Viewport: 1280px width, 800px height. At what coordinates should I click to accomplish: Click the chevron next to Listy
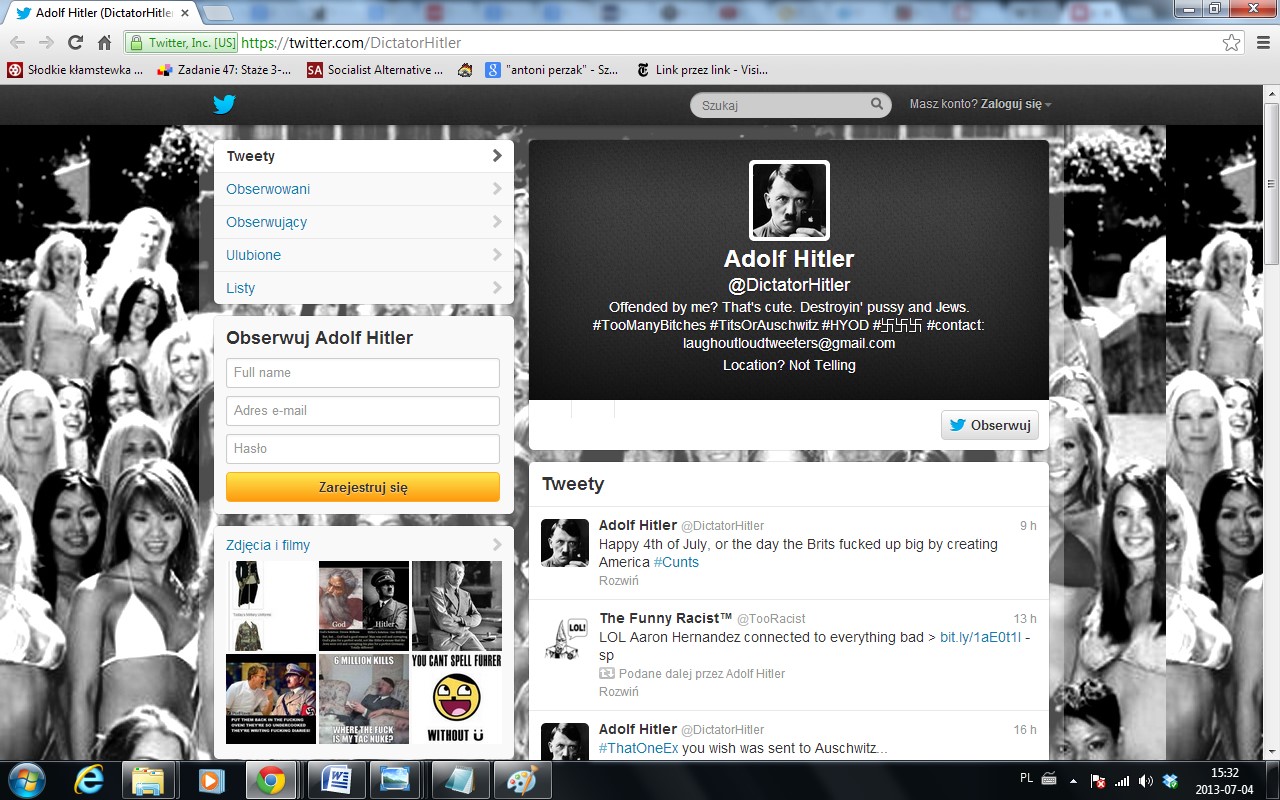click(497, 288)
